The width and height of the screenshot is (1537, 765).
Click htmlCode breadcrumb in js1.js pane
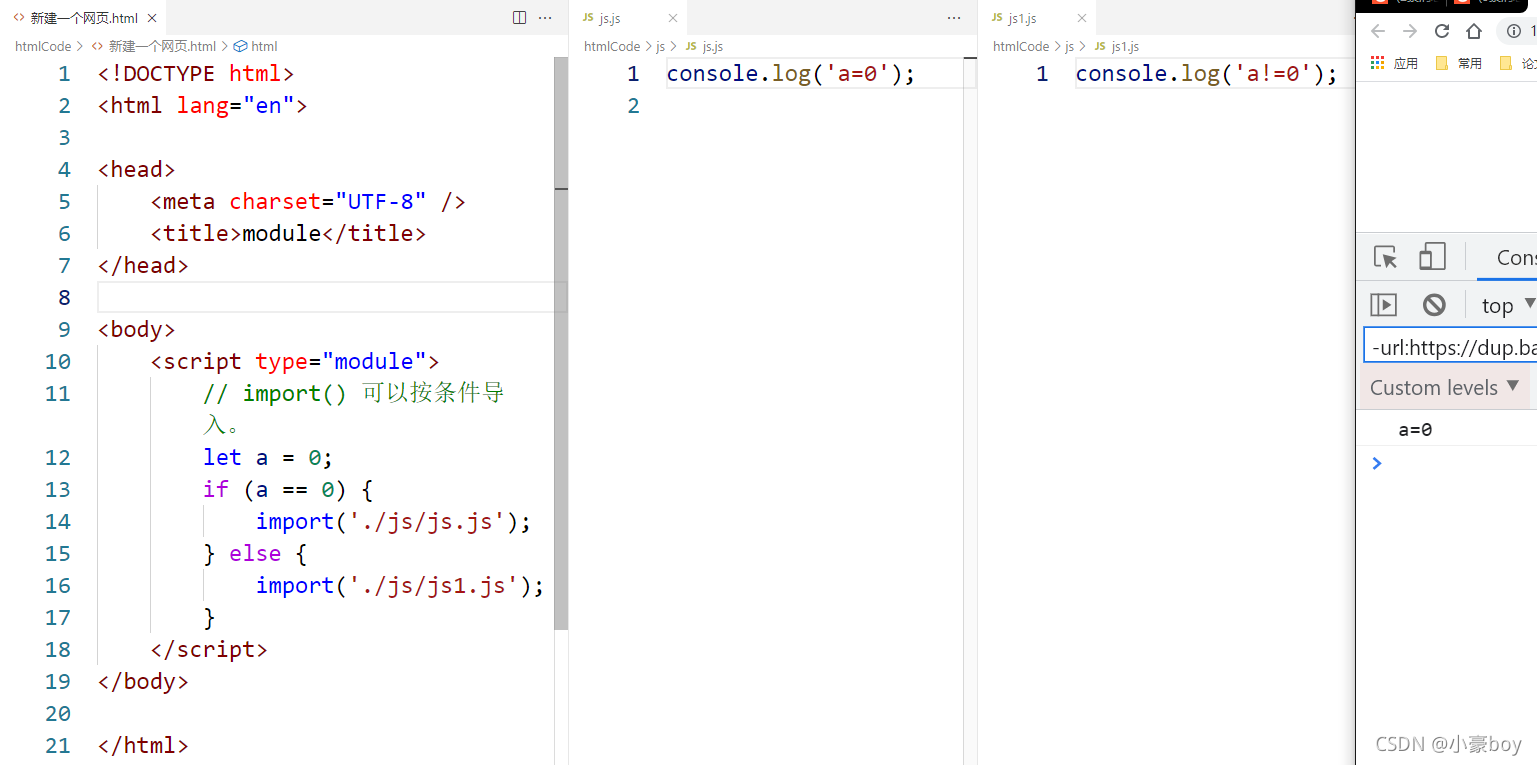point(1021,46)
